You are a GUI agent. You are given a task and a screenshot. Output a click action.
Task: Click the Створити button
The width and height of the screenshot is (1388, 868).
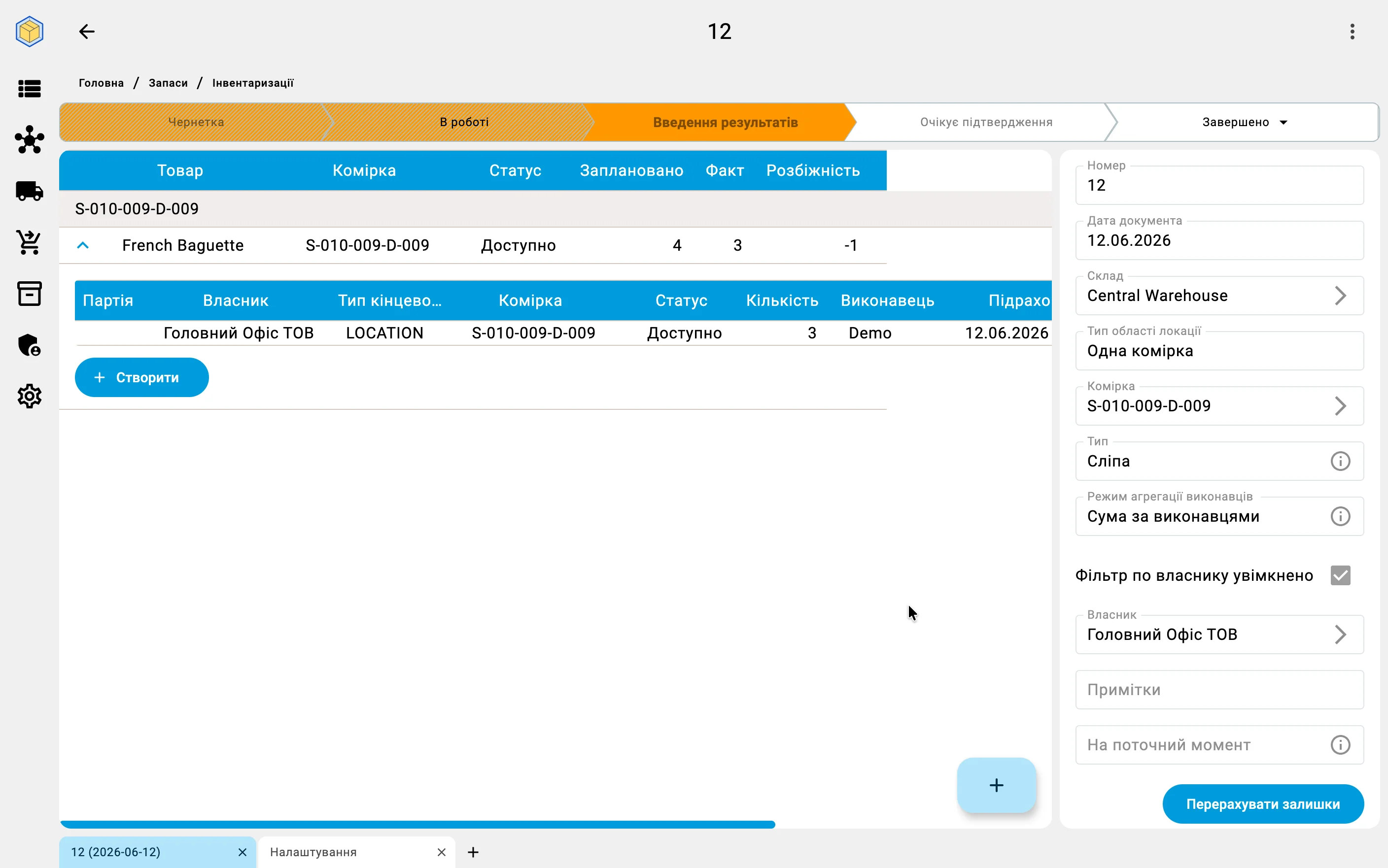tap(142, 377)
